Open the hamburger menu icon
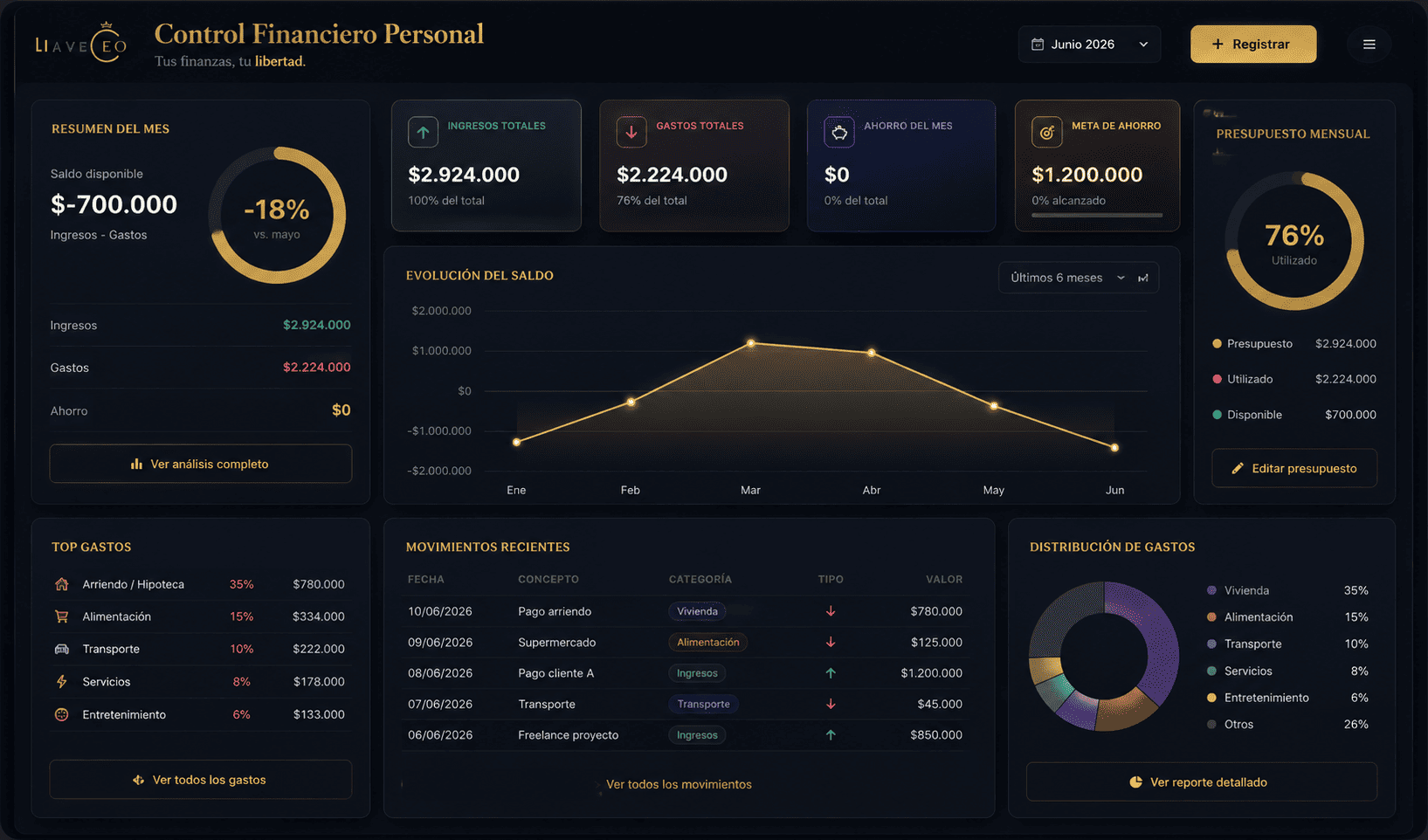This screenshot has height=840, width=1428. click(x=1369, y=45)
